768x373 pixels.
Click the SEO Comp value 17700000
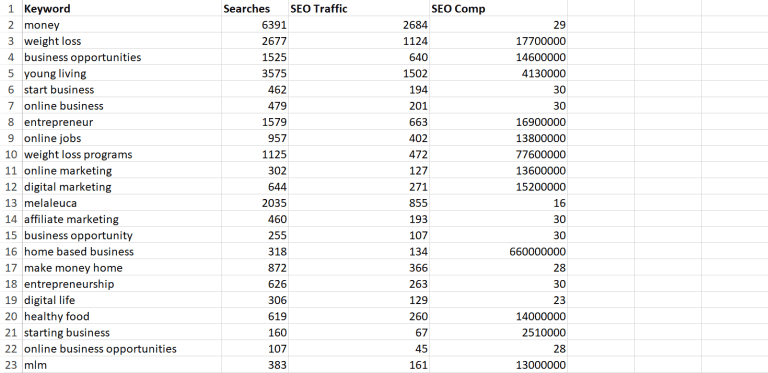[498, 41]
